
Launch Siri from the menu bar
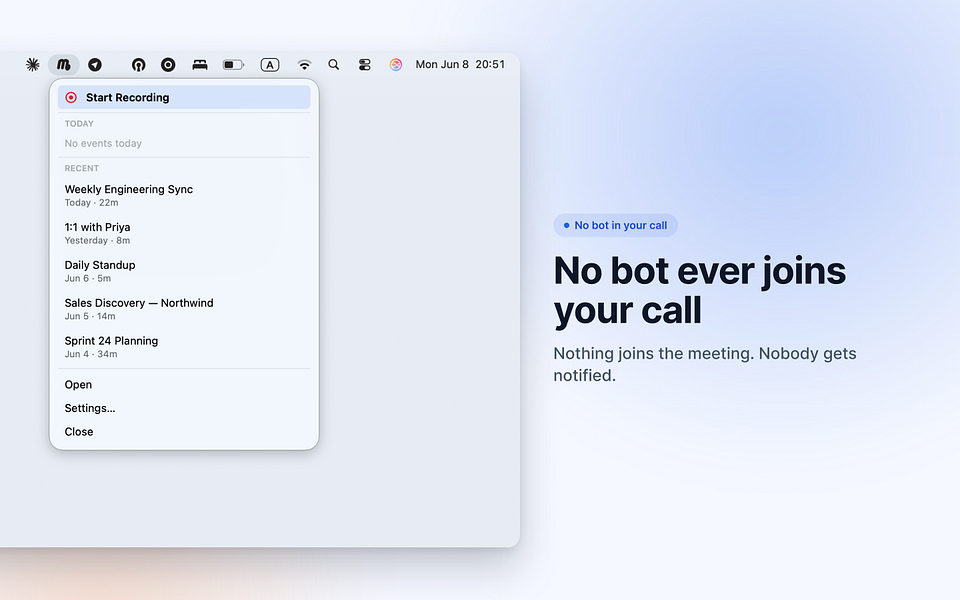click(396, 64)
